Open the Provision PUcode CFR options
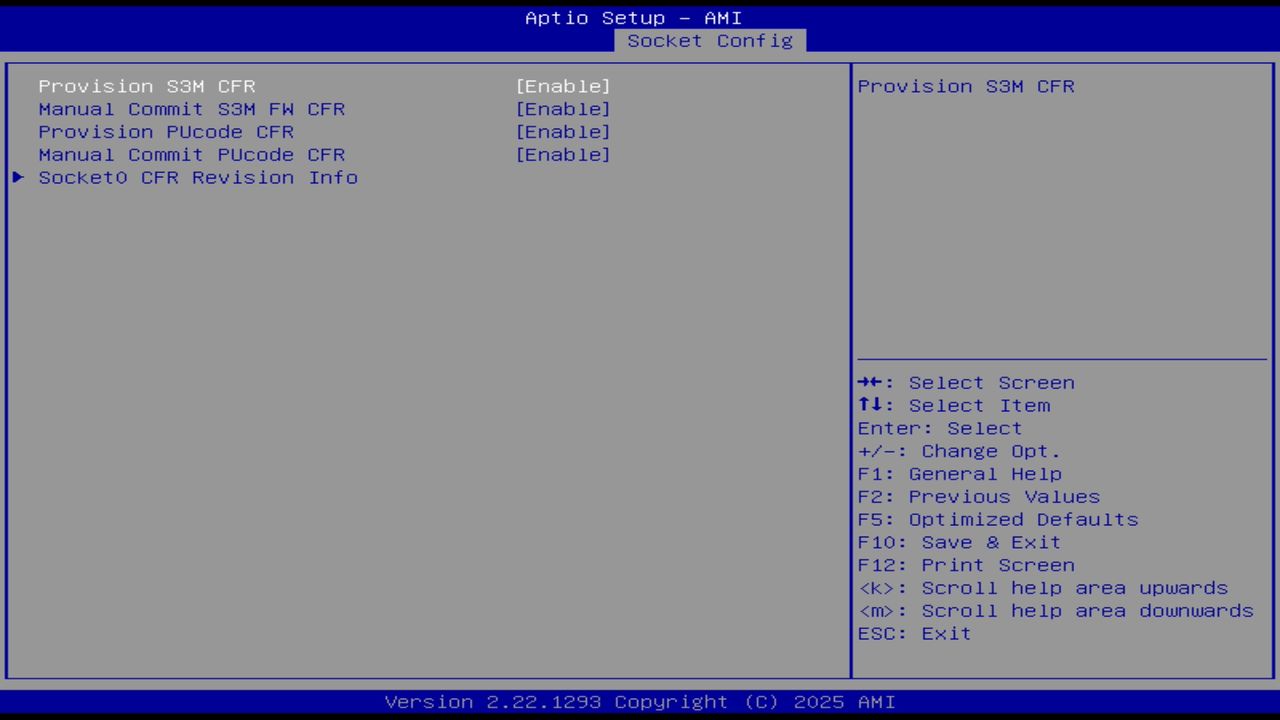 tap(563, 131)
